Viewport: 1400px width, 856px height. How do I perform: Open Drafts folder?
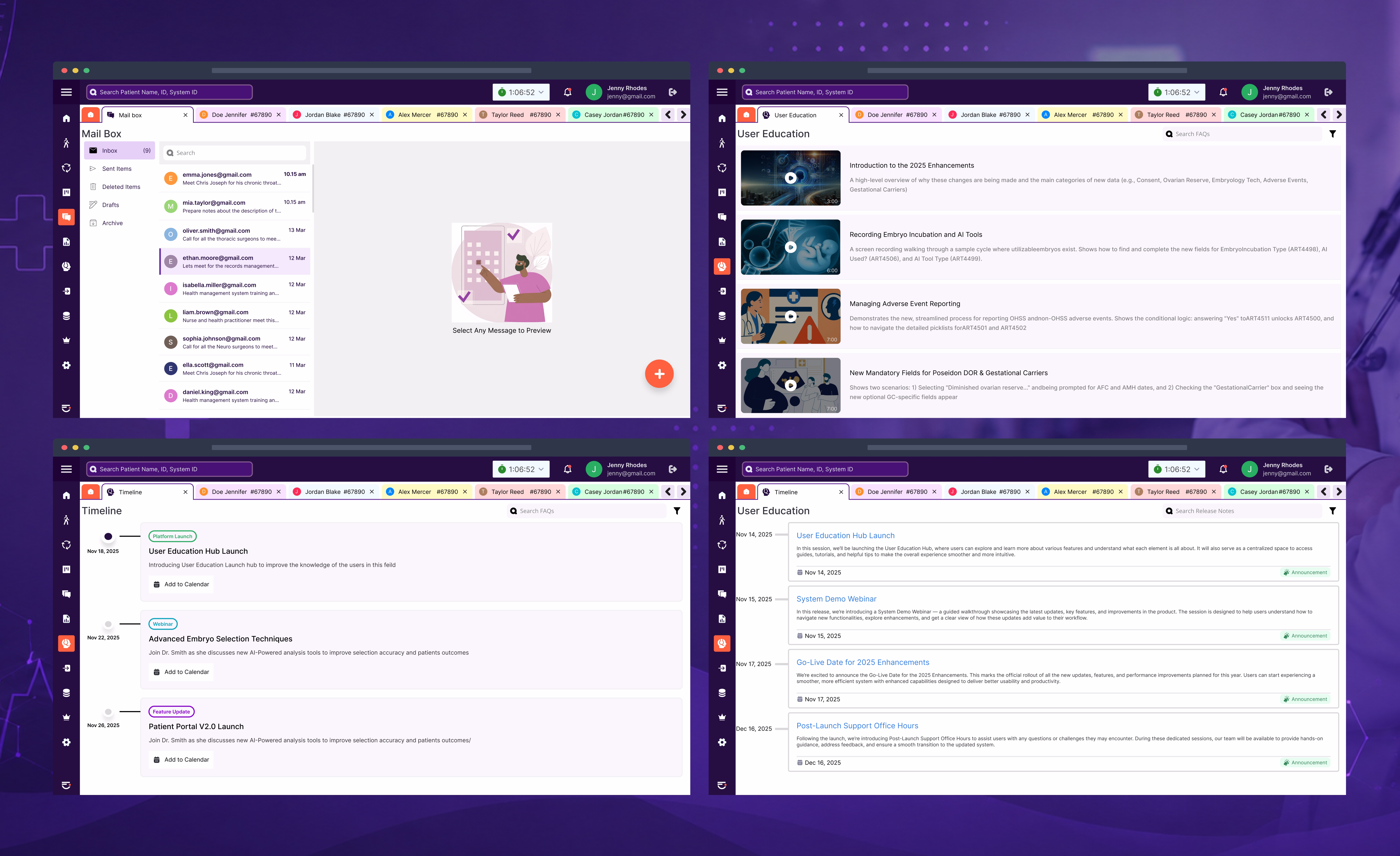120,205
